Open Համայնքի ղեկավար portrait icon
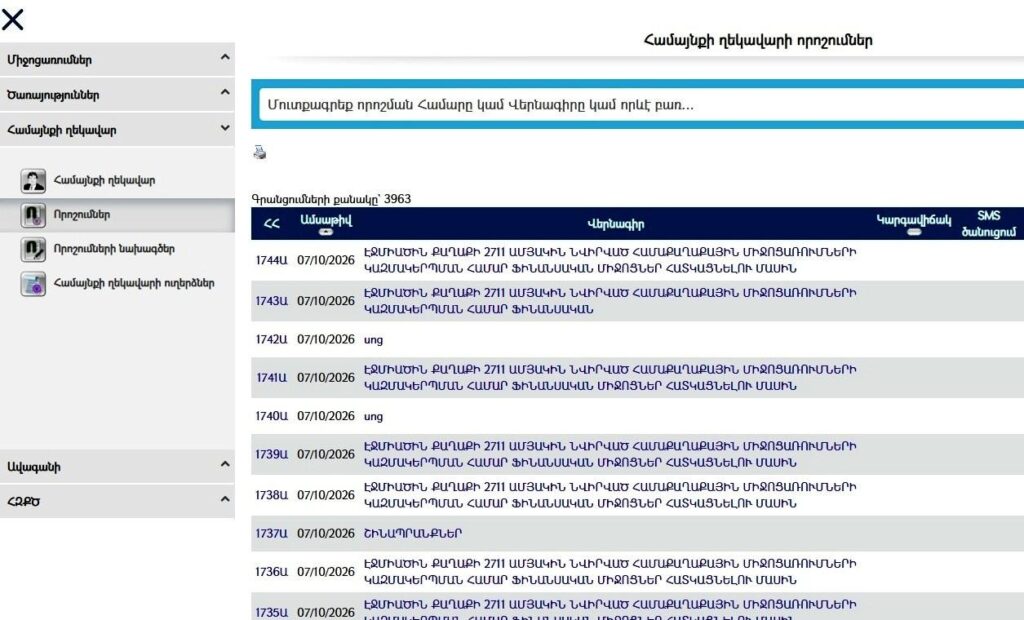This screenshot has height=620, width=1024. (33, 180)
